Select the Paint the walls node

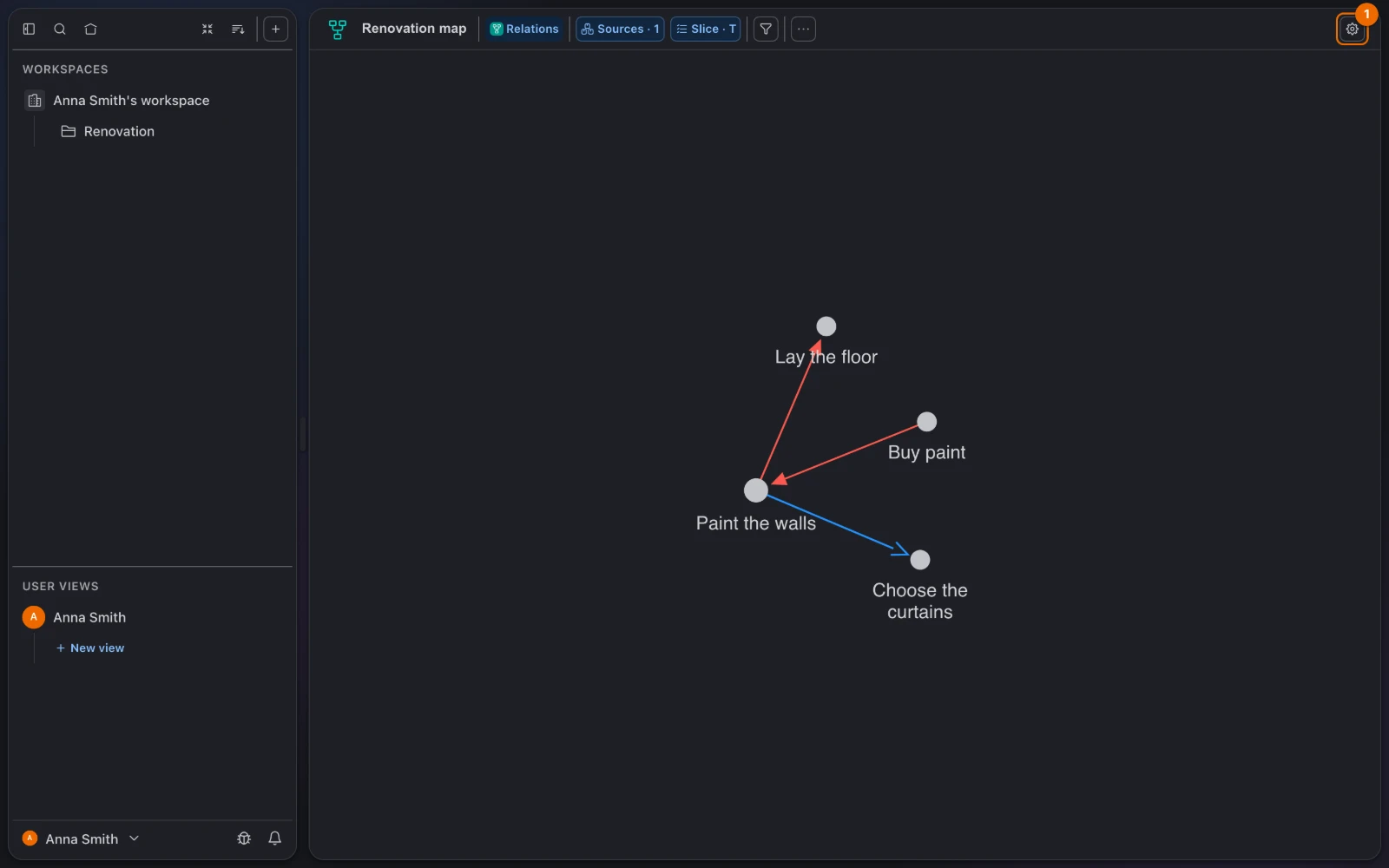pos(756,490)
